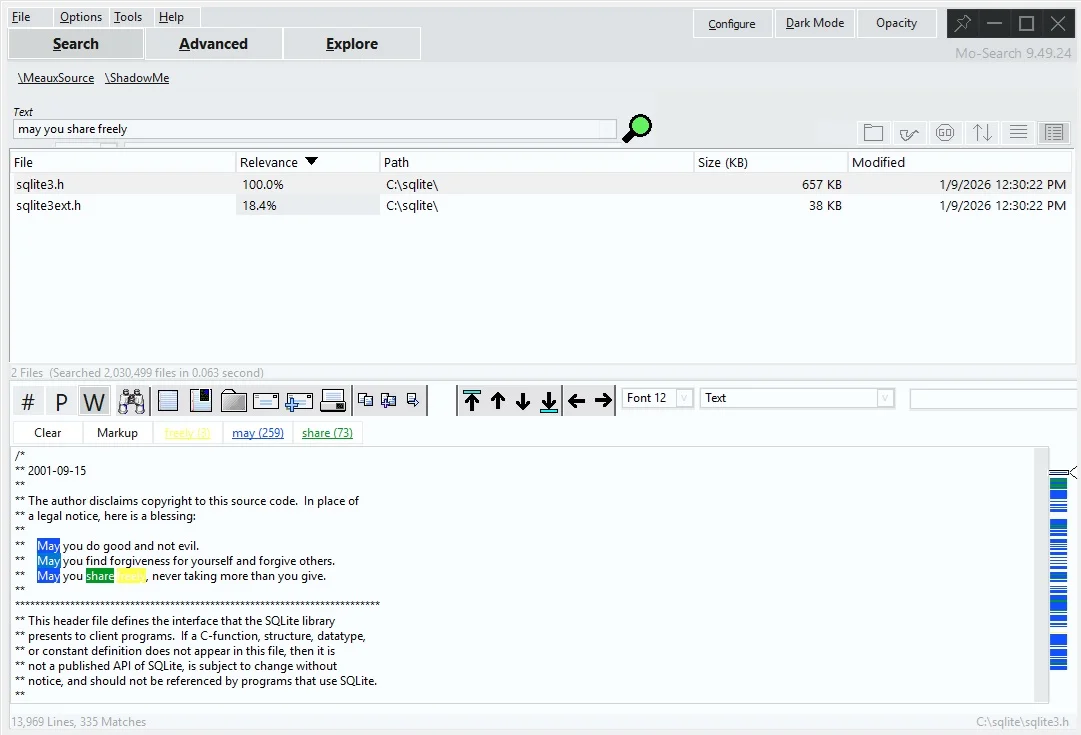1081x735 pixels.
Task: Switch to the Advanced tab
Action: (x=213, y=43)
